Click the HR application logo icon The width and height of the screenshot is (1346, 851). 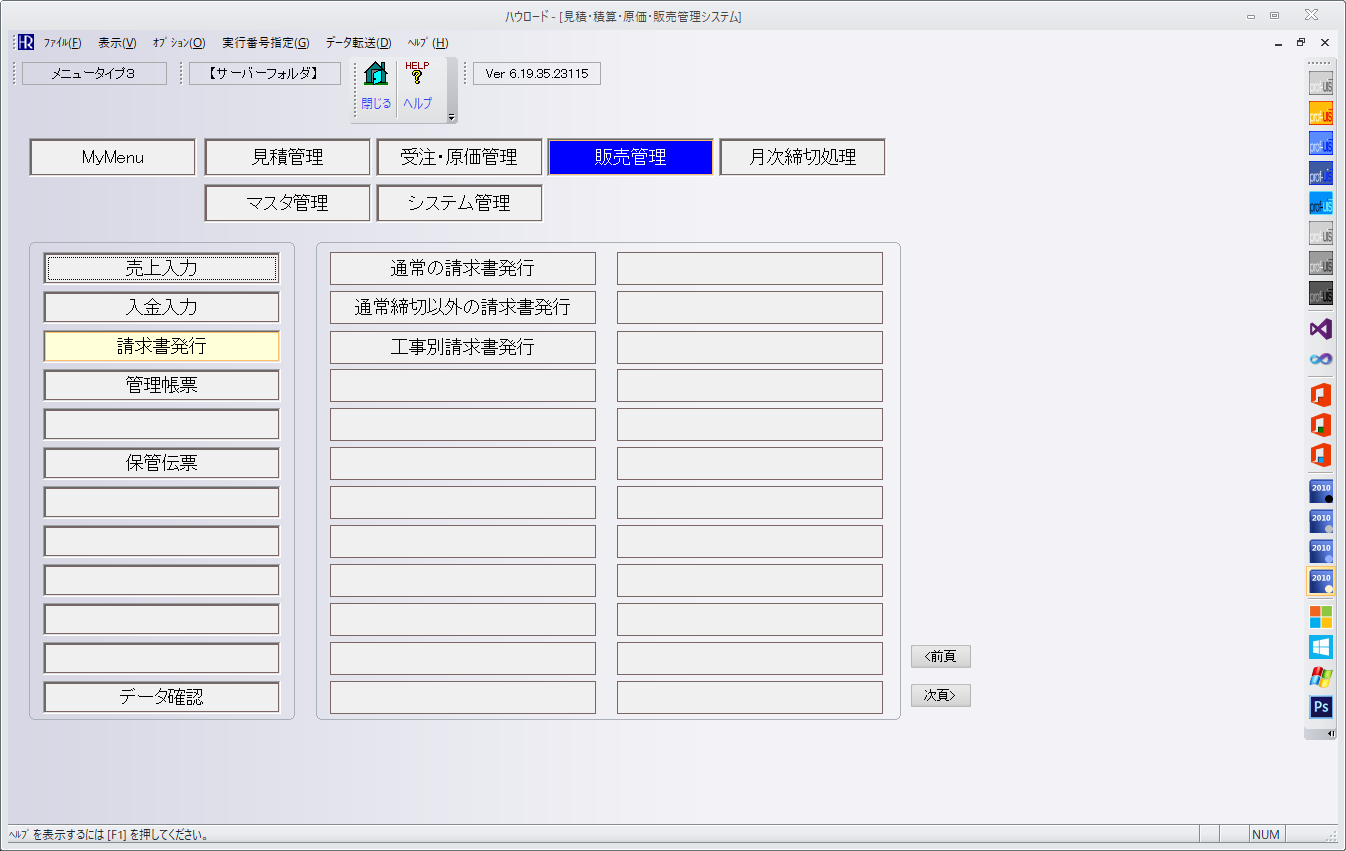point(26,43)
